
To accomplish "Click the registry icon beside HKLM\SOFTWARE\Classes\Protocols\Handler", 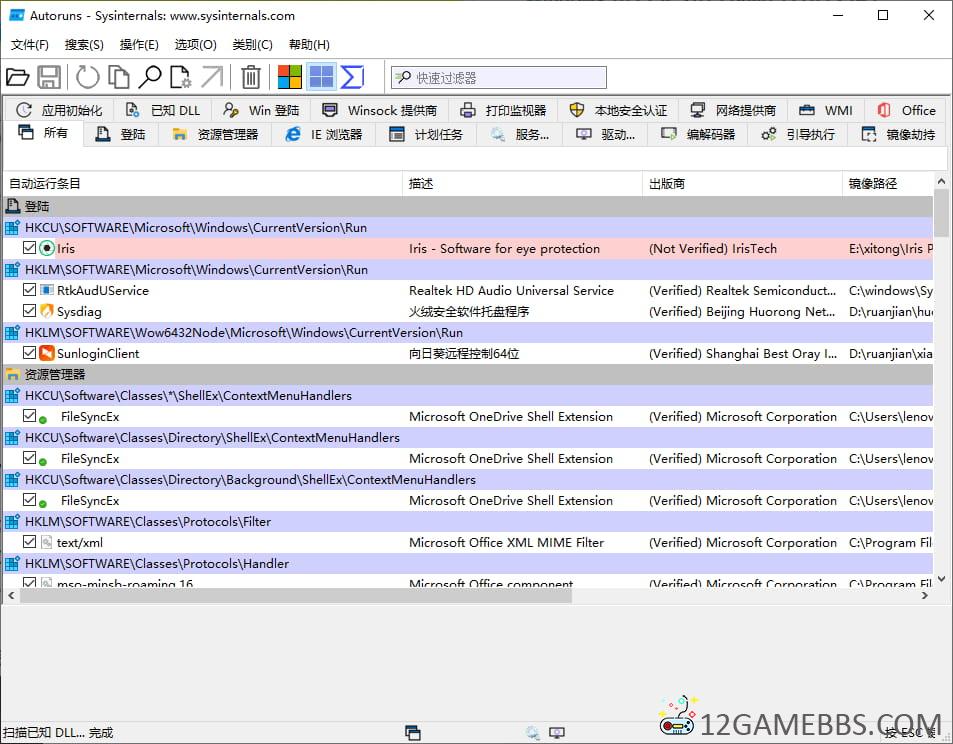I will (12, 563).
